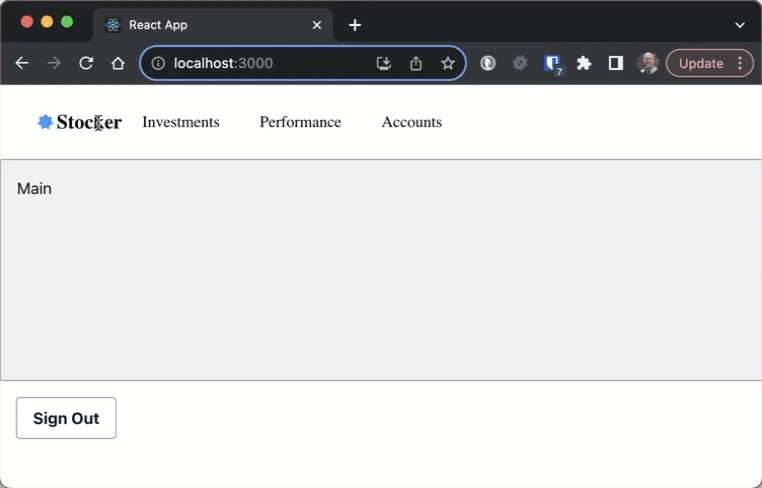
Task: Expand the tab search chevron
Action: click(740, 25)
